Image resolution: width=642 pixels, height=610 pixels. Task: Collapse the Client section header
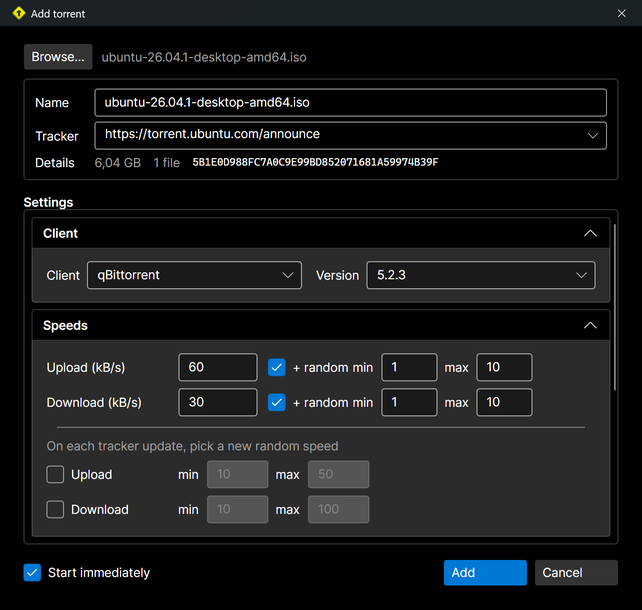tap(321, 233)
